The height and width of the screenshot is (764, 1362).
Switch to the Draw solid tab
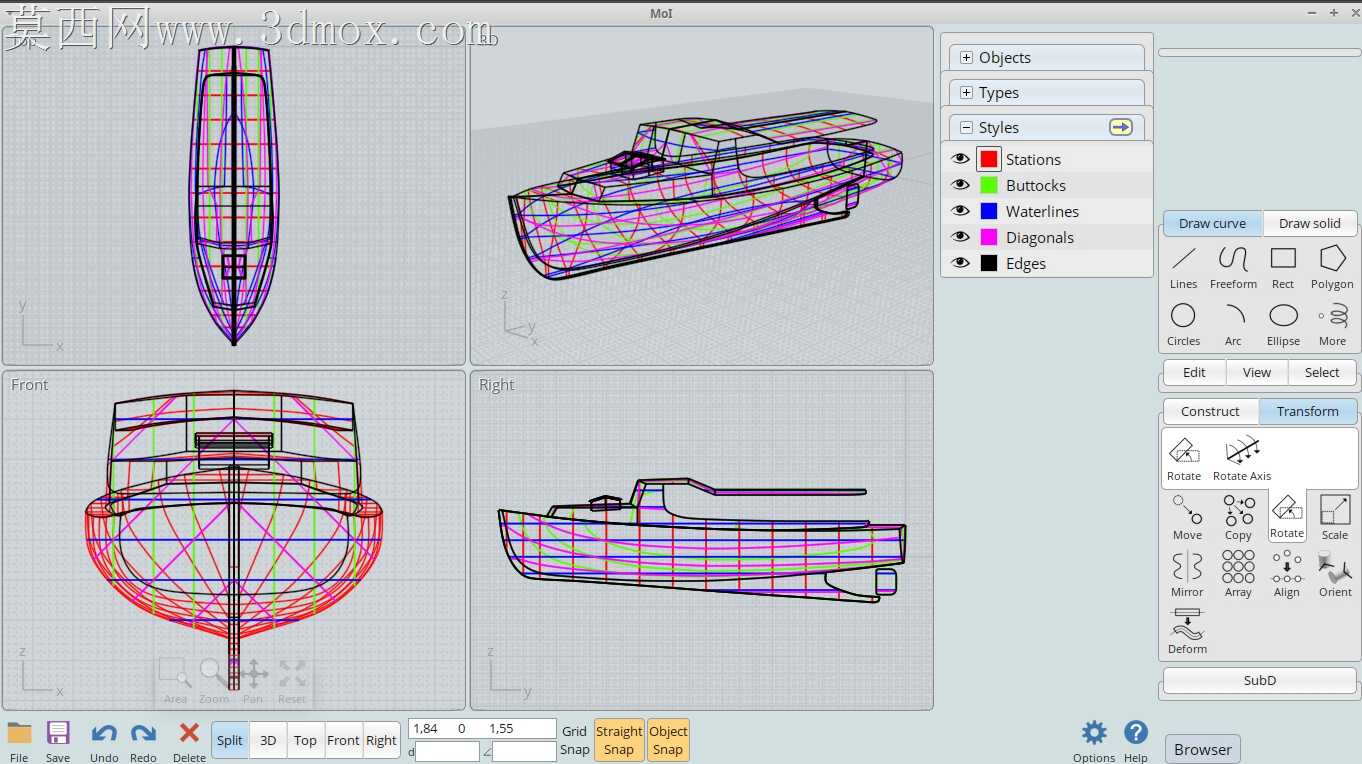1309,223
